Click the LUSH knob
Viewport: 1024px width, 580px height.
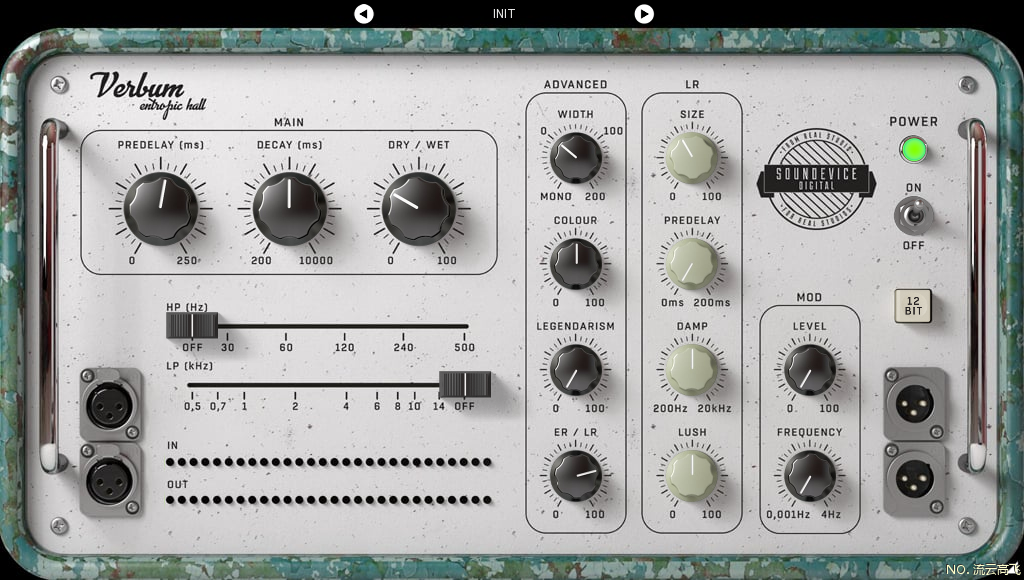[692, 475]
